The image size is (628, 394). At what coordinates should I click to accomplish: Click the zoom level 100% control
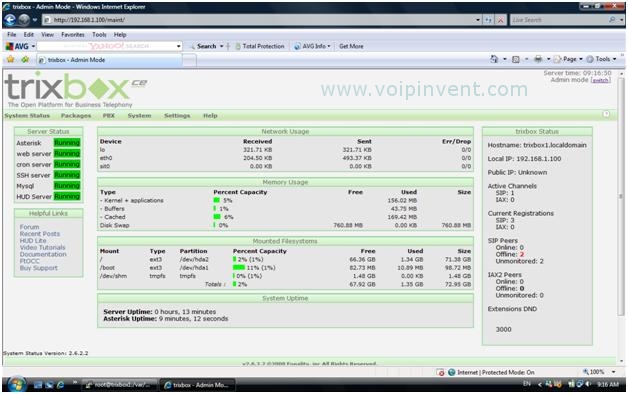[x=598, y=372]
